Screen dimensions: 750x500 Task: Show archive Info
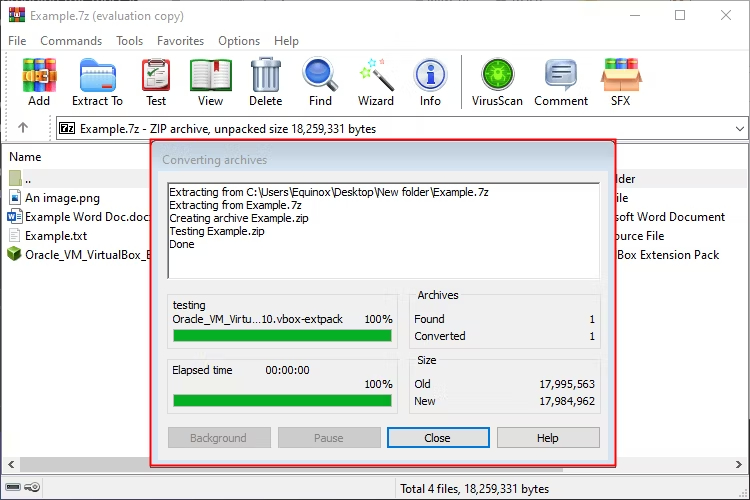pos(430,75)
